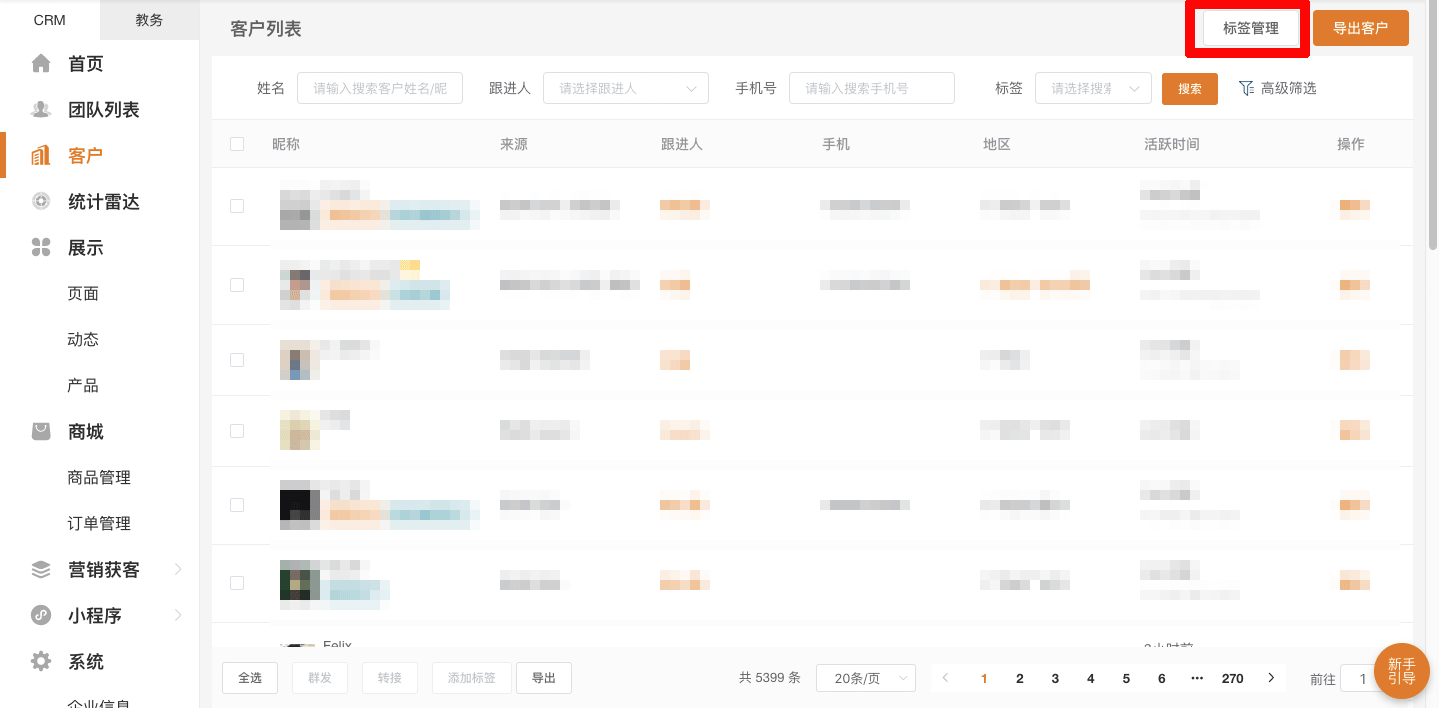The image size is (1439, 708).
Task: Go to next page arrow in pagination
Action: 1271,678
